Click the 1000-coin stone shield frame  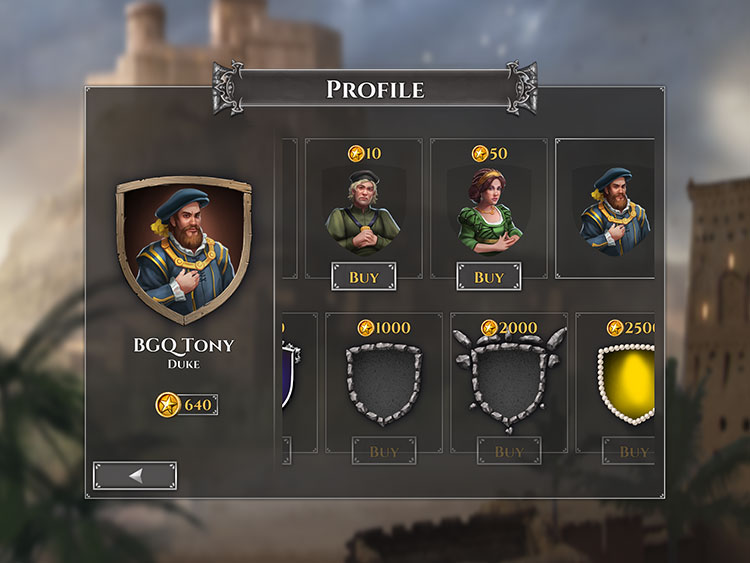point(384,385)
